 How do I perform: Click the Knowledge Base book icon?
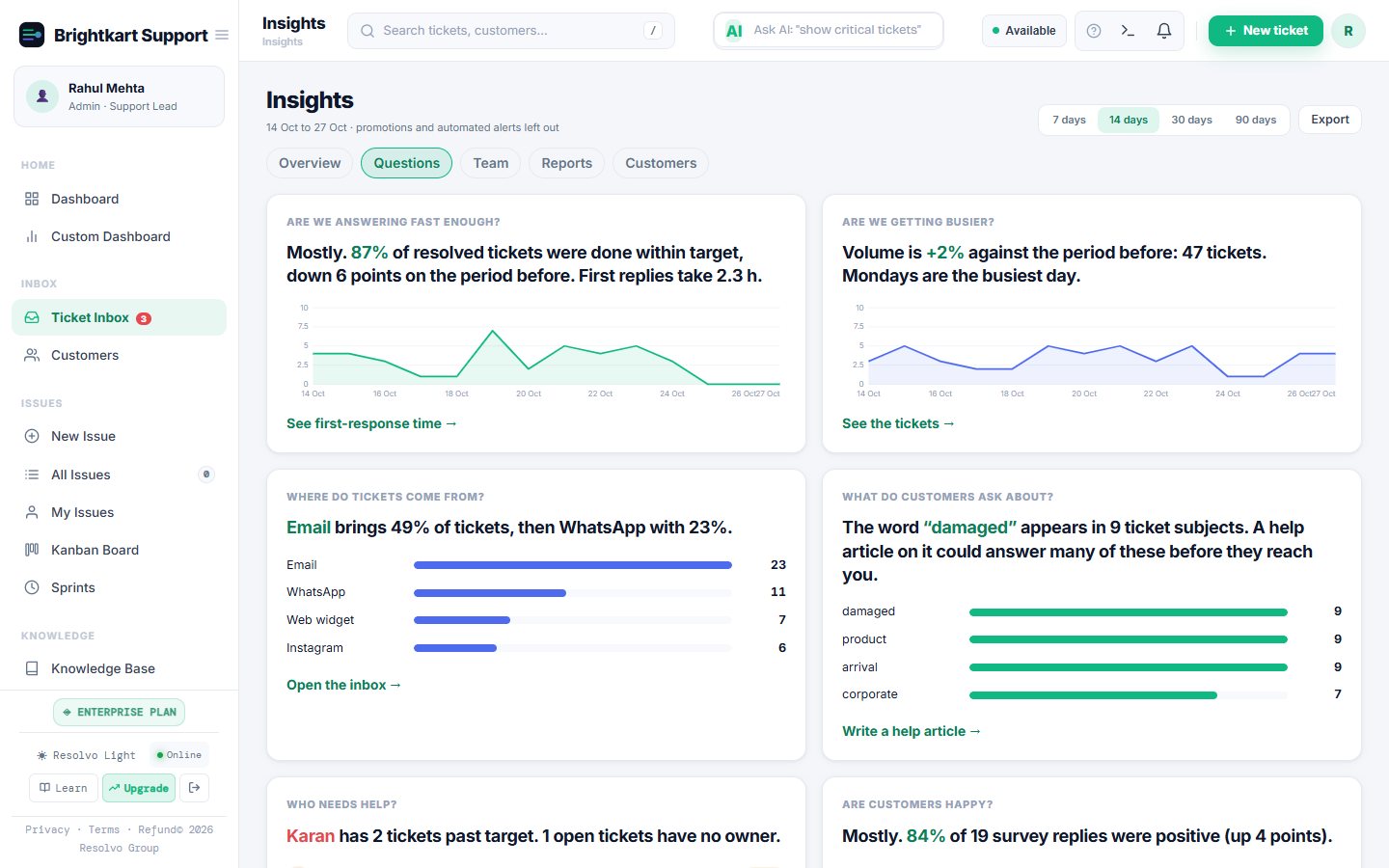coord(32,668)
